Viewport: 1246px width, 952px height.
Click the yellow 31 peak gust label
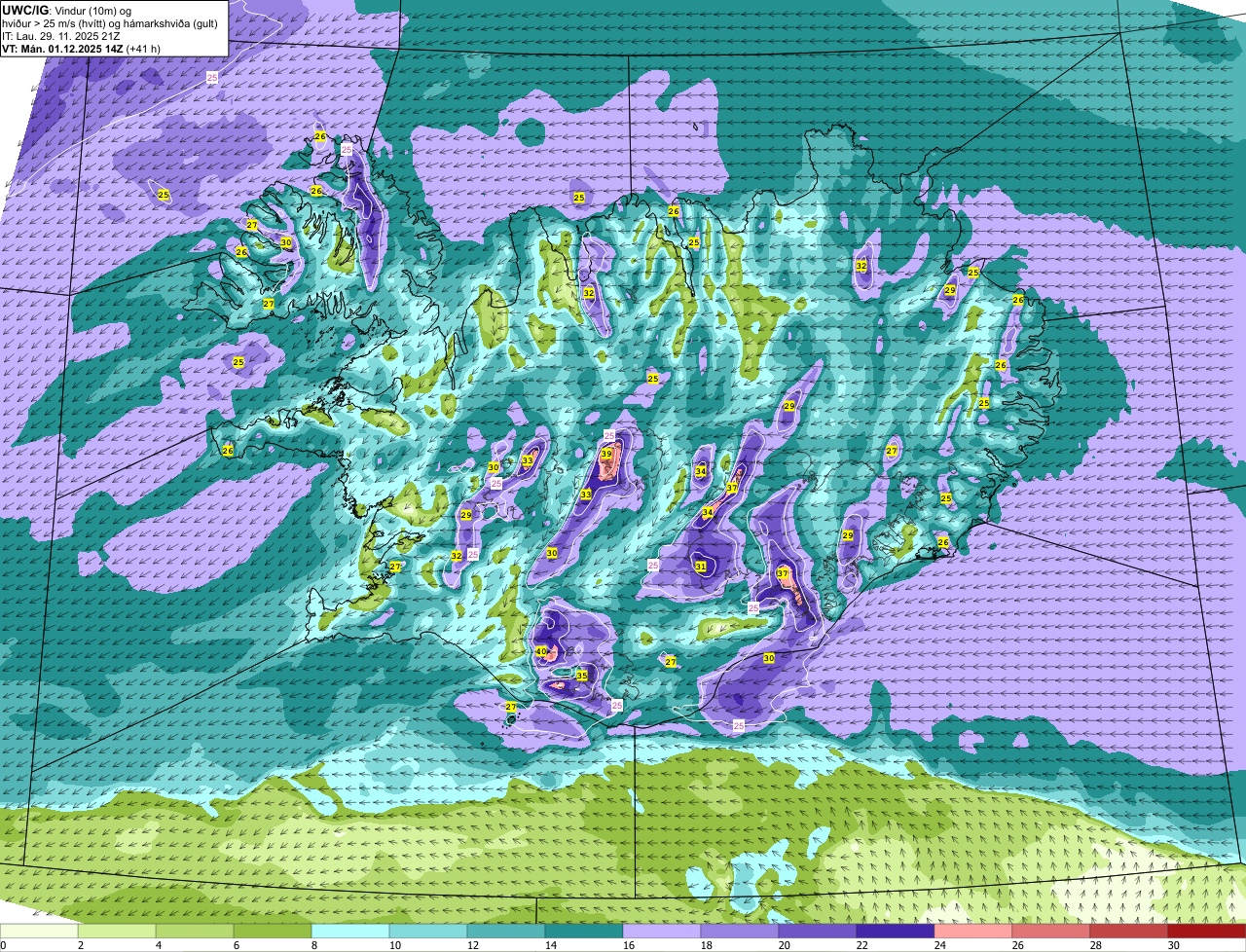click(701, 567)
